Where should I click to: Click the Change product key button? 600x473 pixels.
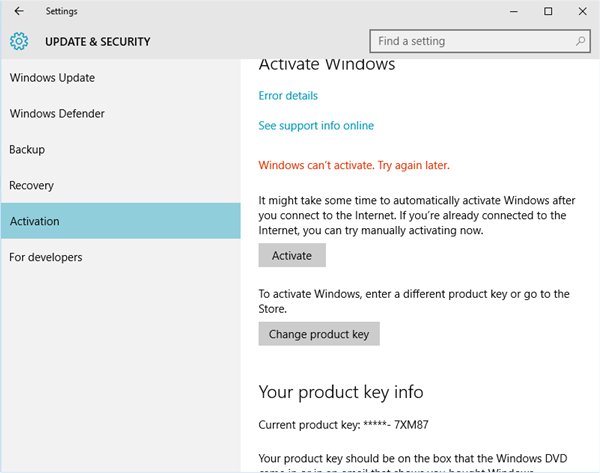click(x=319, y=334)
